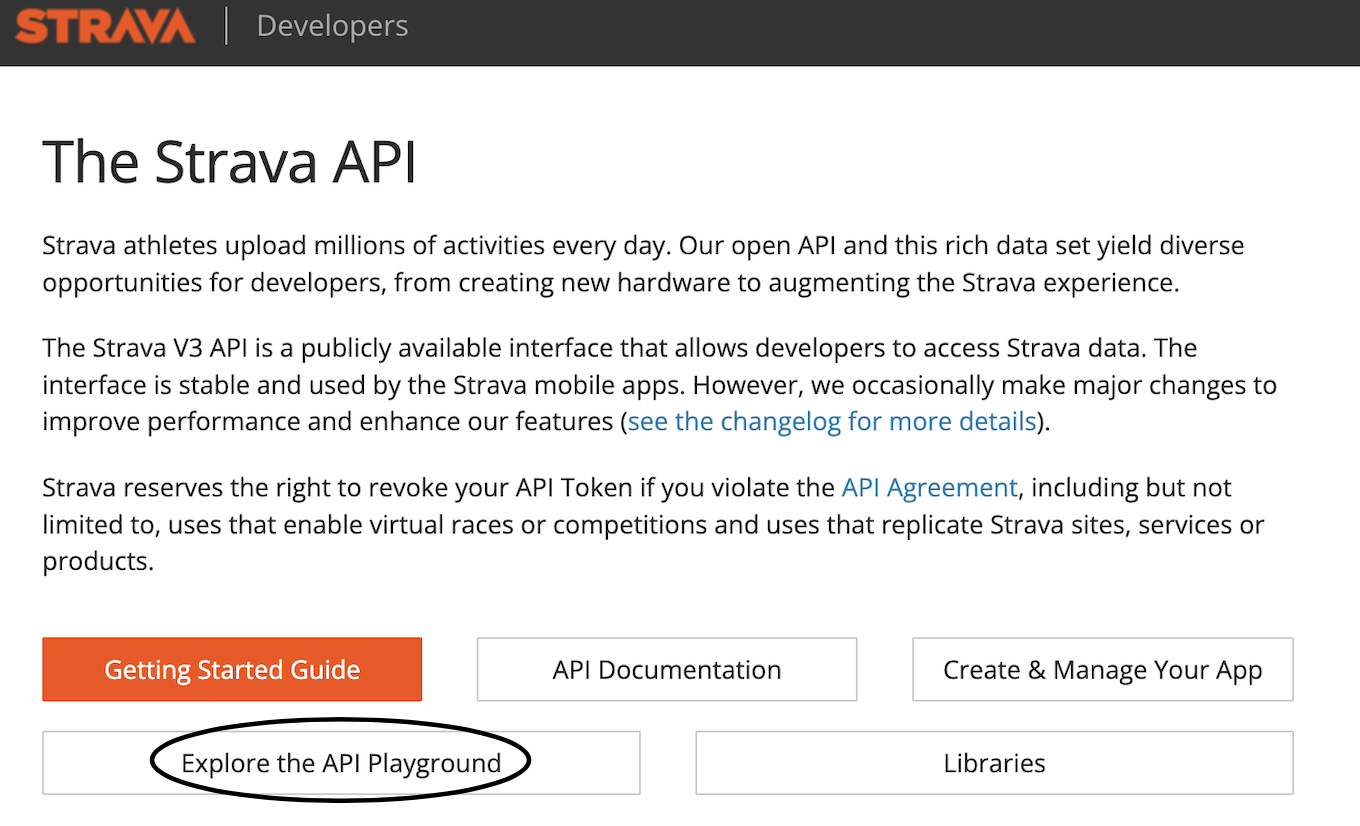Image resolution: width=1360 pixels, height=826 pixels.
Task: Click paragraph starting 'Strava athletes upload millions'
Action: pos(643,264)
